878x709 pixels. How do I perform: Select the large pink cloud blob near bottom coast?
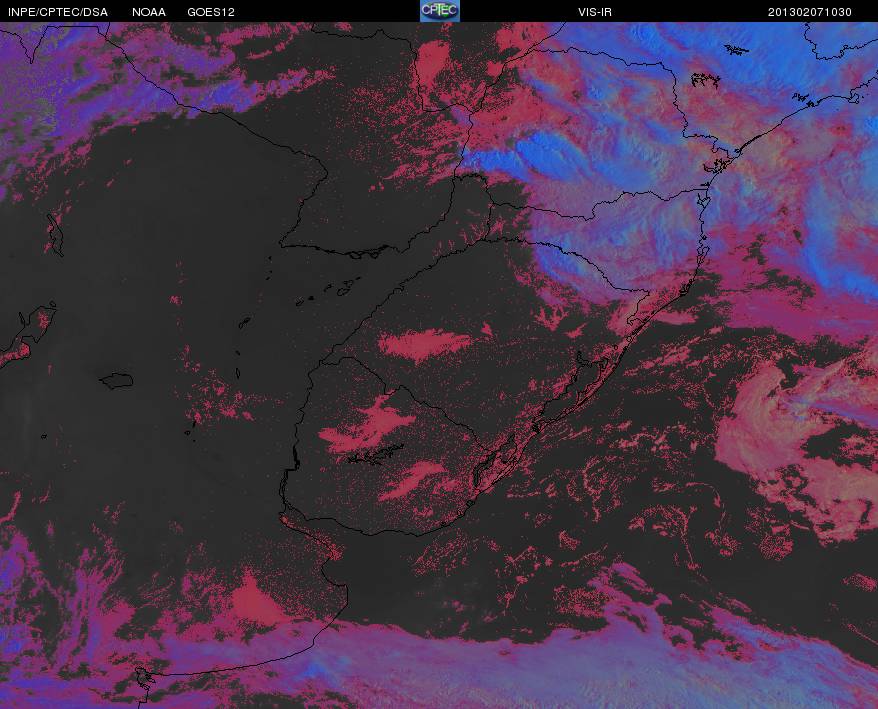(x=256, y=604)
